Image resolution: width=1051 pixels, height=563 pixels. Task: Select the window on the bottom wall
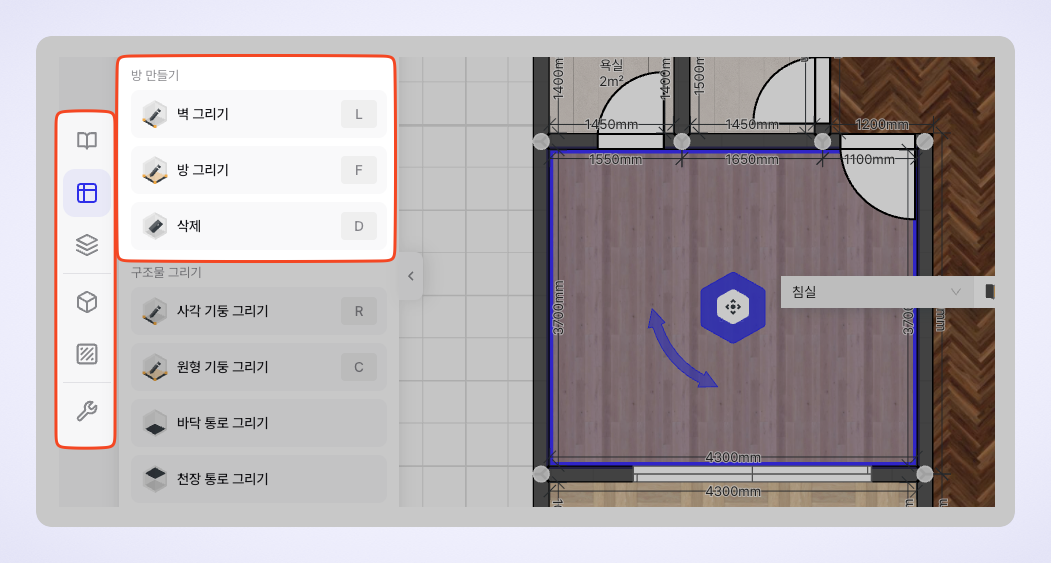[x=752, y=475]
